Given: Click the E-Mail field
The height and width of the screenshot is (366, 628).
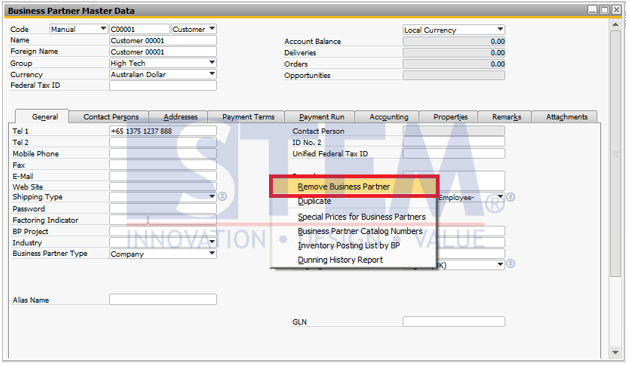Looking at the screenshot, I should click(163, 176).
